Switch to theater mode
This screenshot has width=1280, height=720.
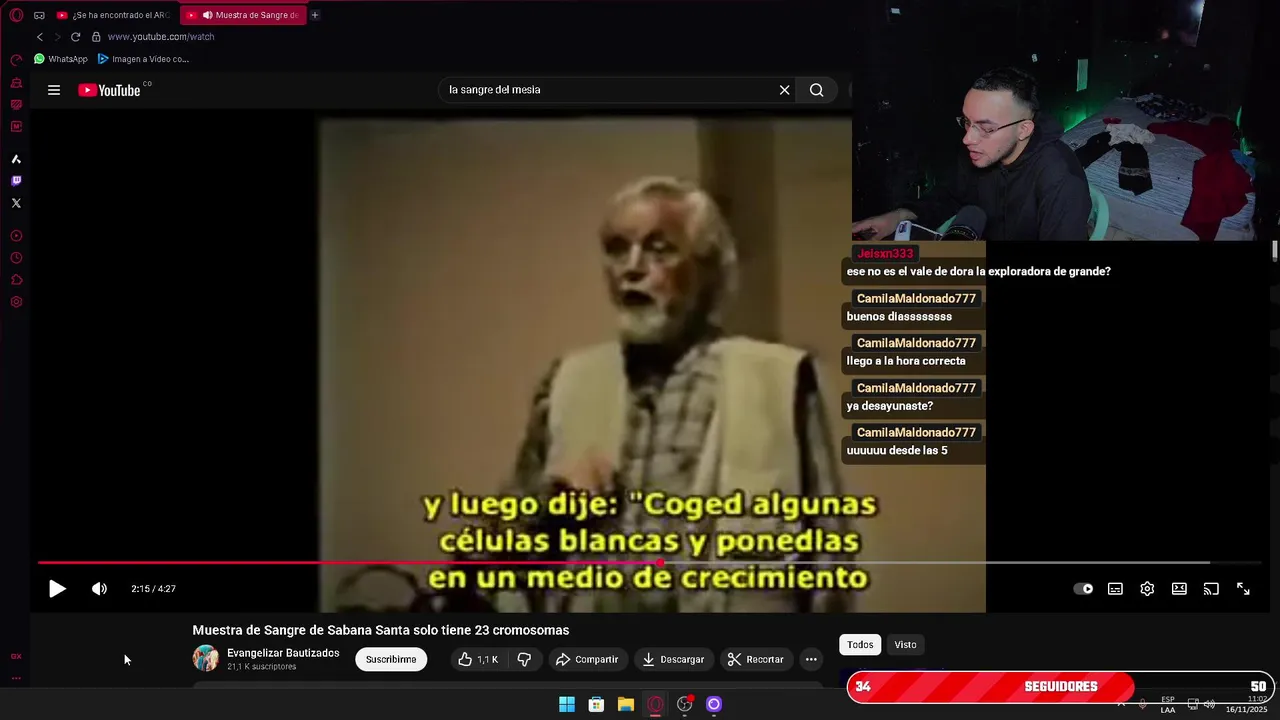point(1179,589)
